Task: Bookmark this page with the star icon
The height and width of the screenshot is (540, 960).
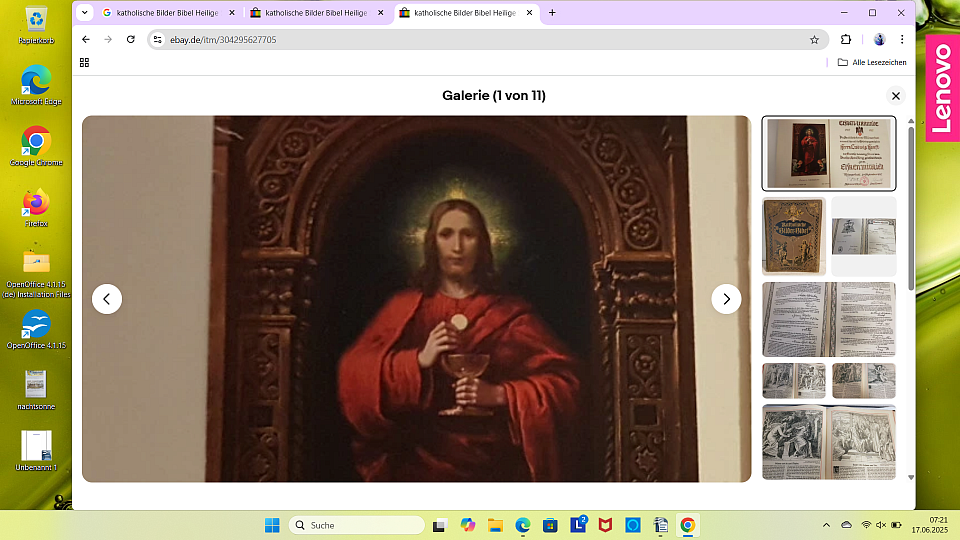Action: [x=814, y=40]
